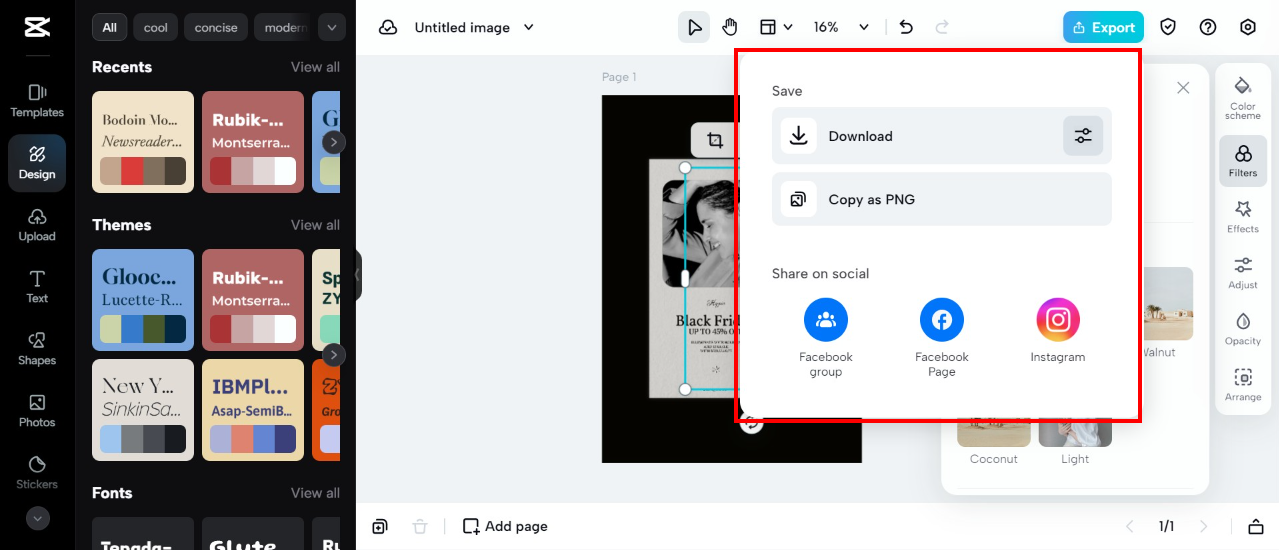The width and height of the screenshot is (1279, 550).
Task: Apply the Coconut filter
Action: [994, 443]
